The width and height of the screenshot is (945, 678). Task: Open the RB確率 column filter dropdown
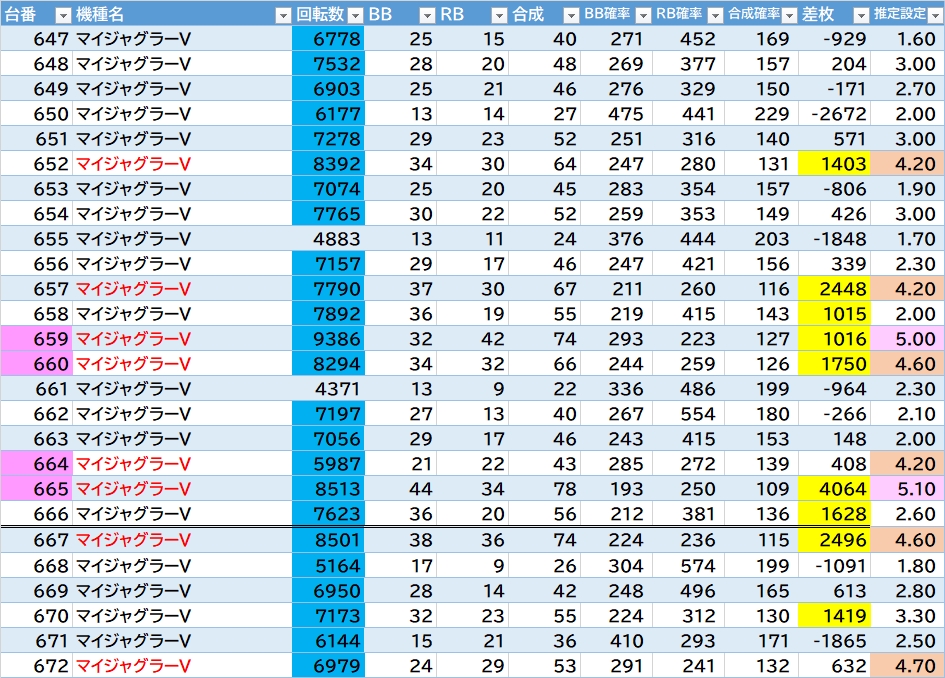coord(715,16)
